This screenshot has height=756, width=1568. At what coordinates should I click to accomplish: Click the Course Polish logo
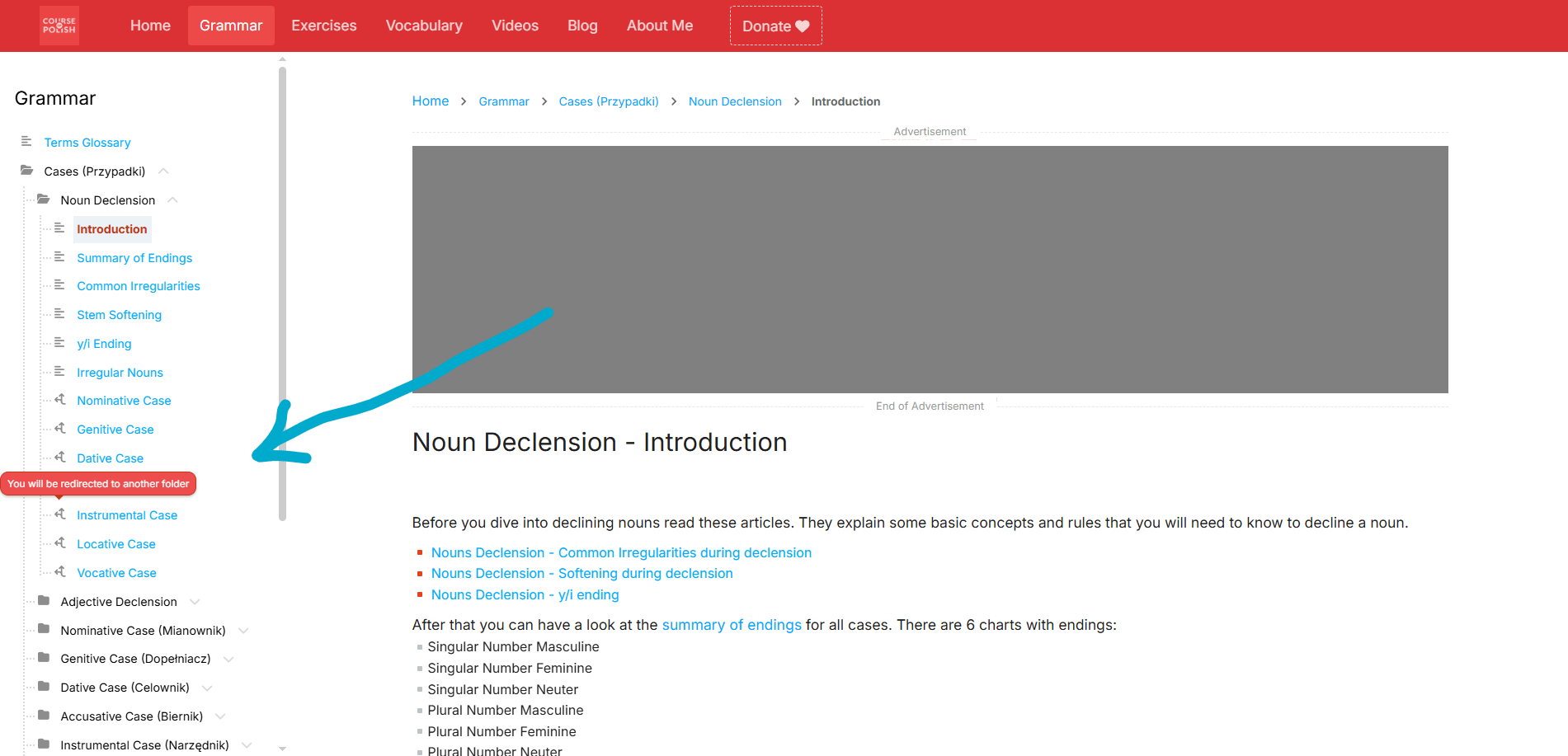click(x=59, y=26)
